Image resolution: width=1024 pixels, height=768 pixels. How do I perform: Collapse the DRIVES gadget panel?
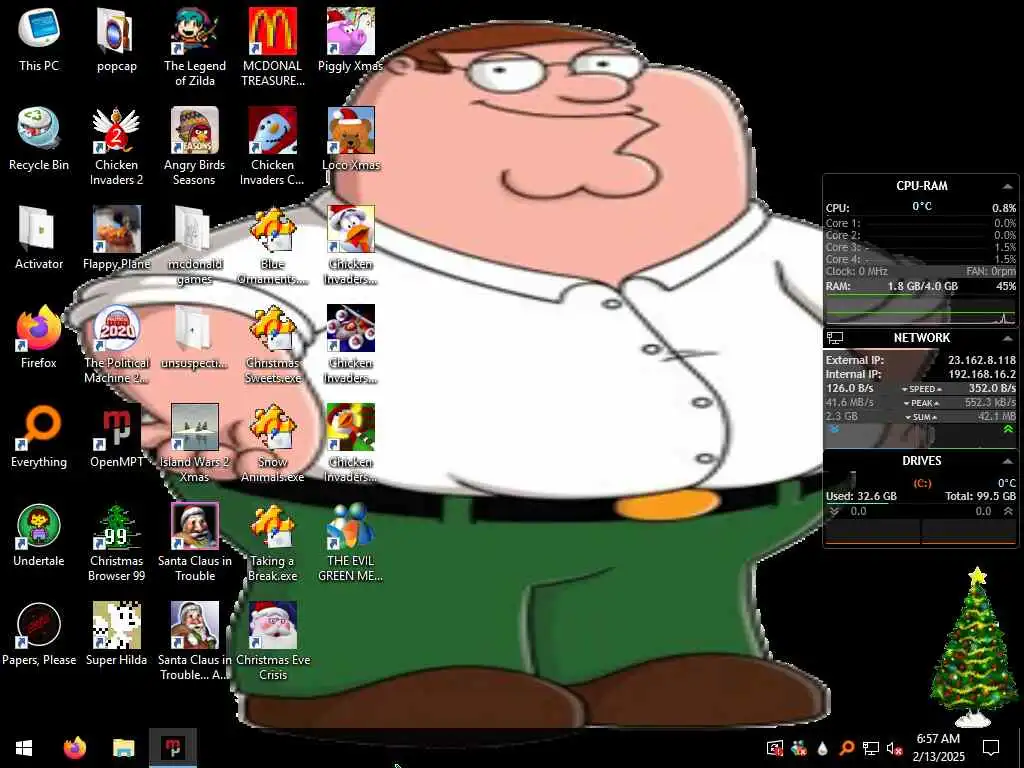(x=1008, y=461)
